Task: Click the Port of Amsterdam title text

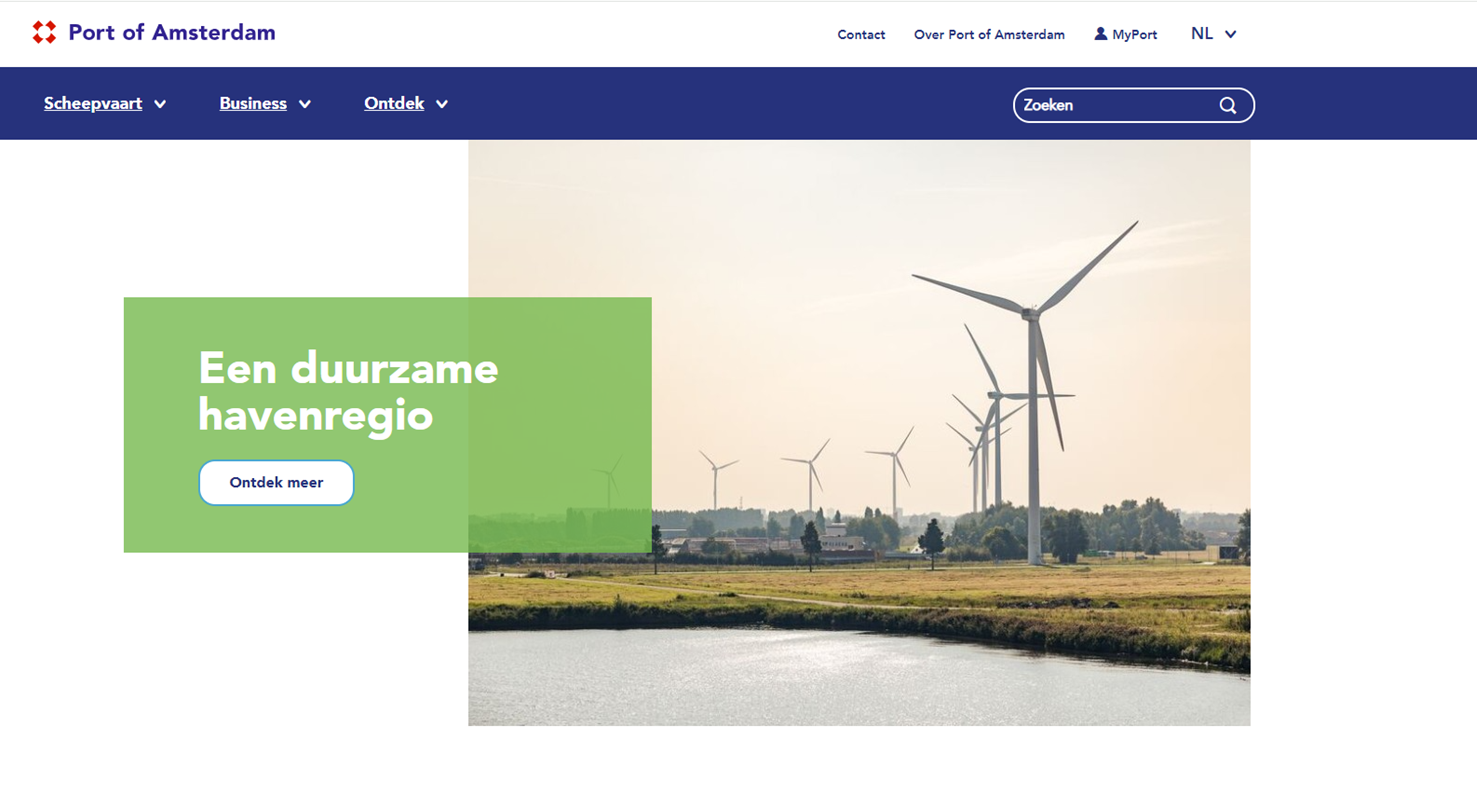Action: pyautogui.click(x=172, y=32)
